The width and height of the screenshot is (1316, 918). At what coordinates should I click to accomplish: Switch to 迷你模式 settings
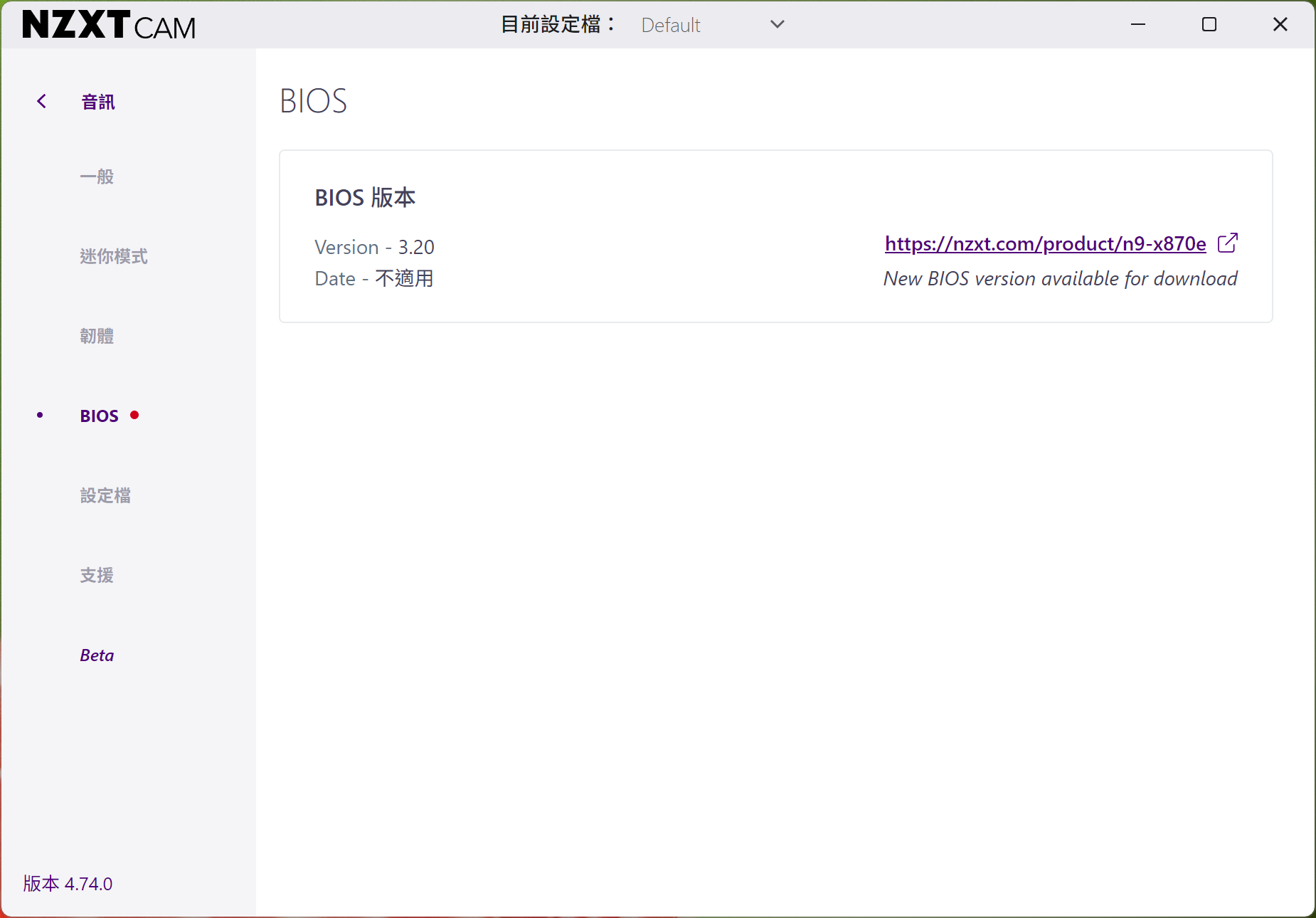[114, 256]
